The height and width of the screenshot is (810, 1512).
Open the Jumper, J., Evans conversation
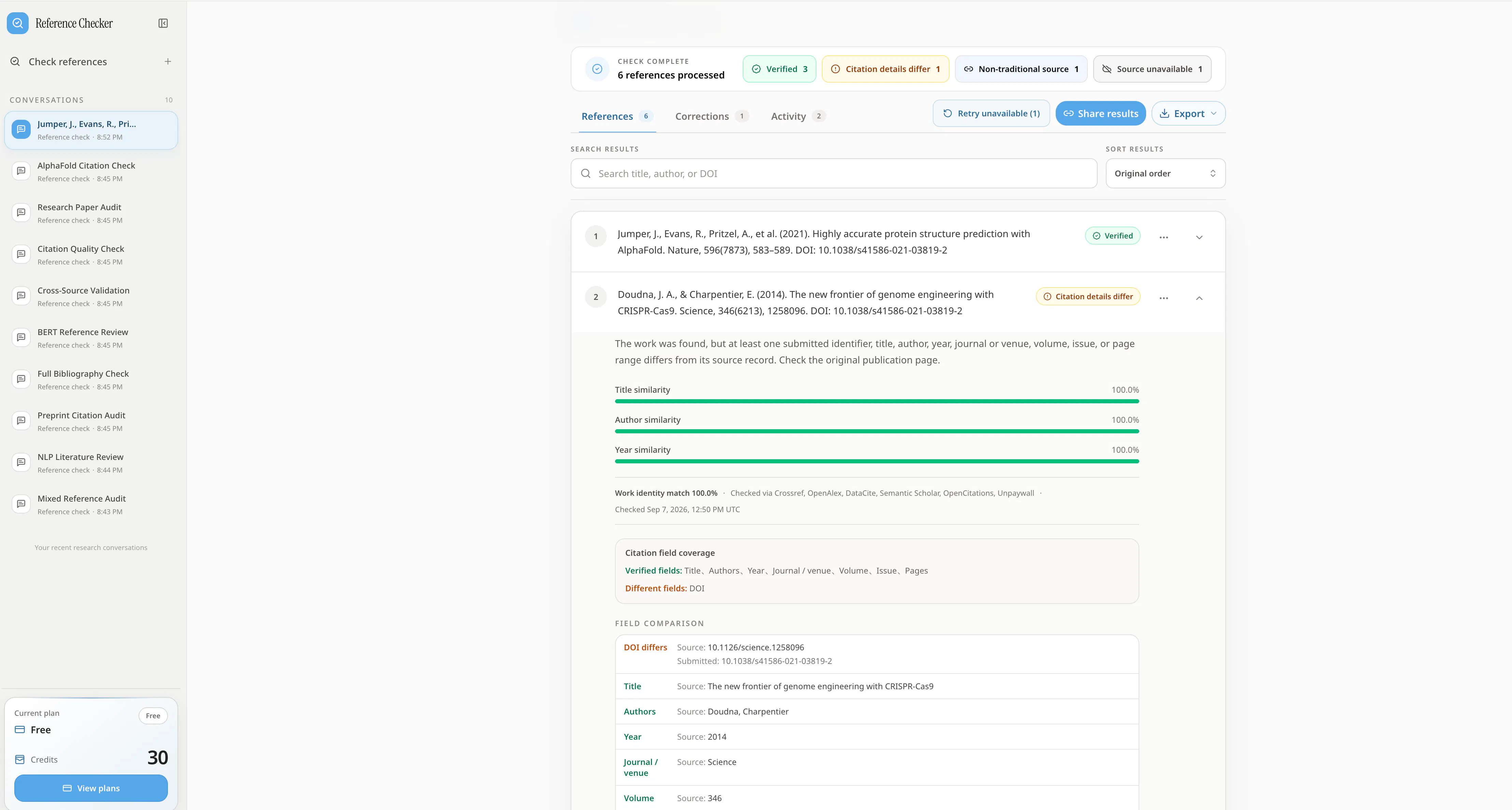[91, 130]
